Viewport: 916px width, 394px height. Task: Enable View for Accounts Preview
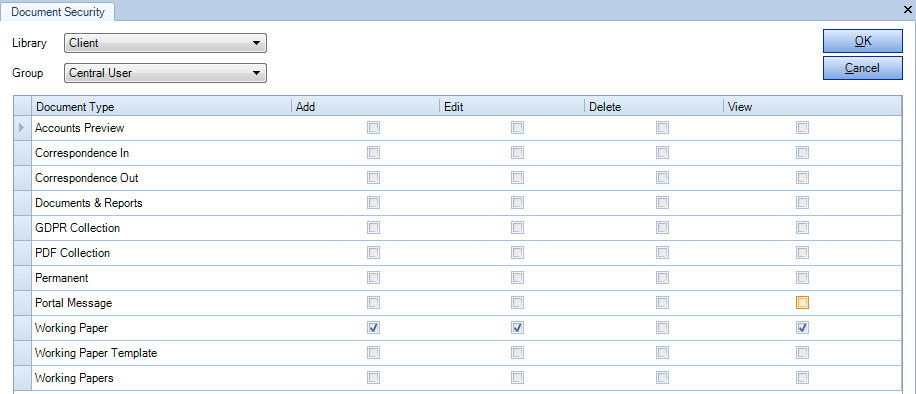tap(802, 127)
